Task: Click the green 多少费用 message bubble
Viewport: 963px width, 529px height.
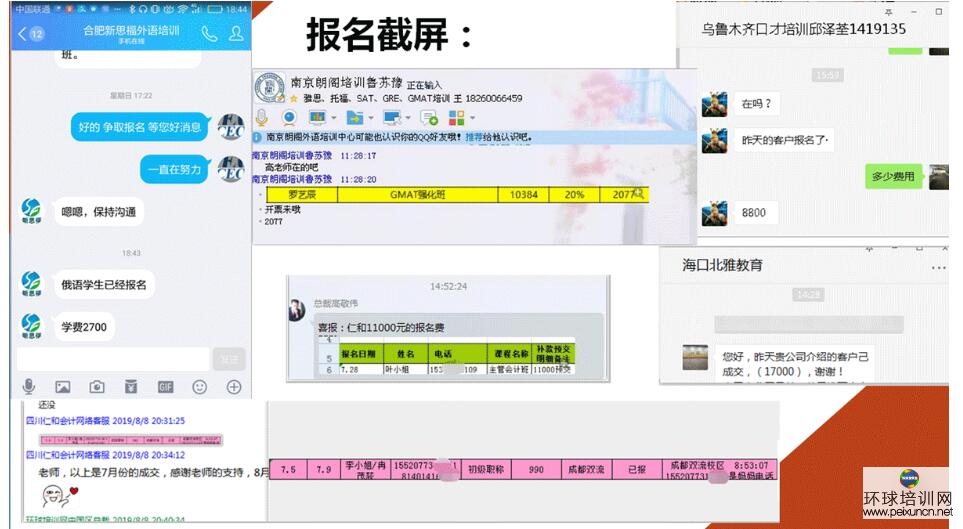Action: [893, 176]
